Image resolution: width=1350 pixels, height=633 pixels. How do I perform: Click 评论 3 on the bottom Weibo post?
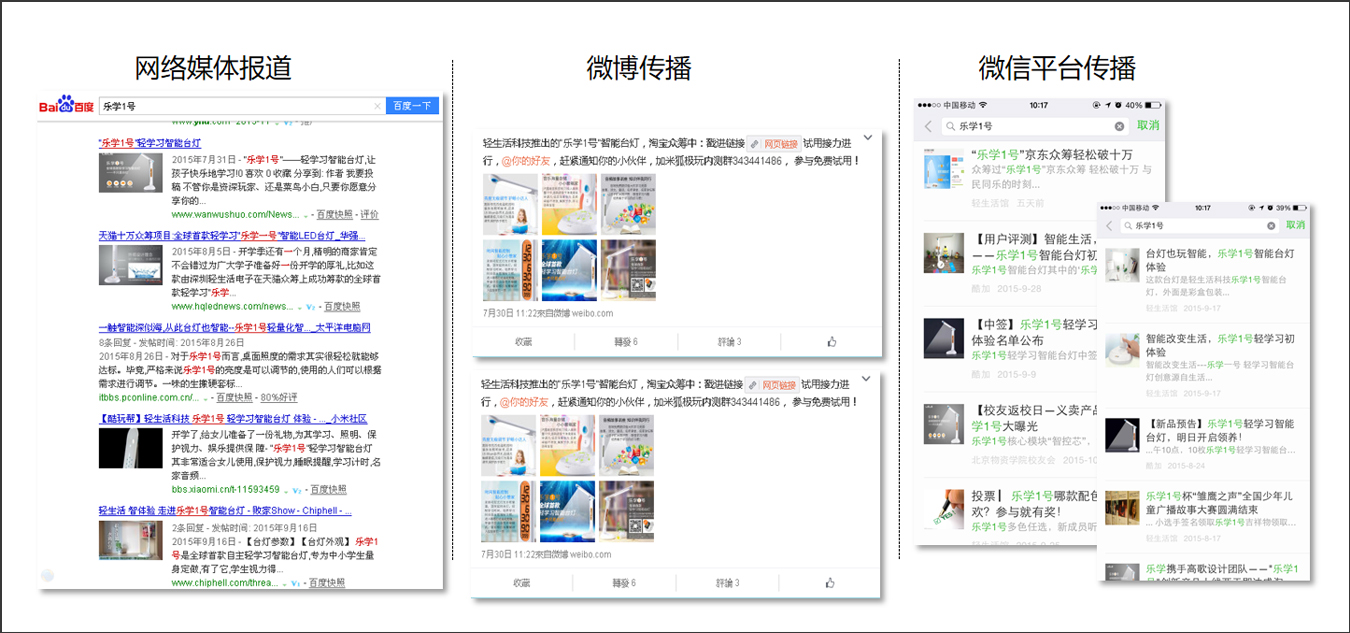728,583
